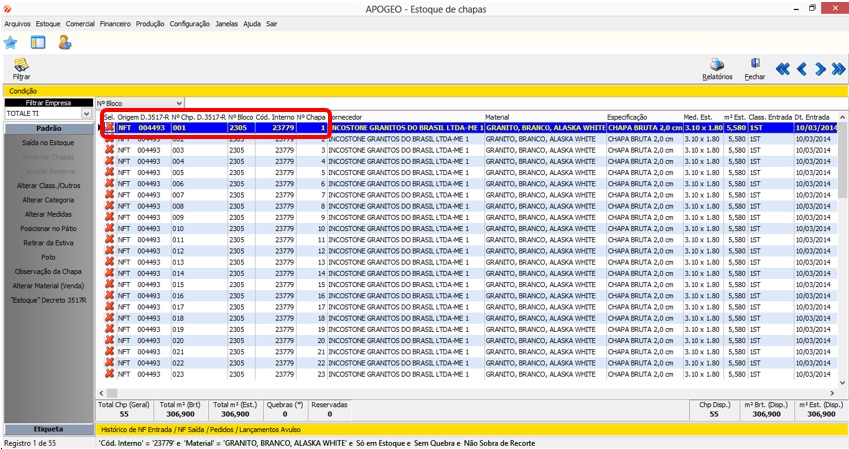Click the blue star favorites icon
This screenshot has width=849, height=449.
pos(10,43)
